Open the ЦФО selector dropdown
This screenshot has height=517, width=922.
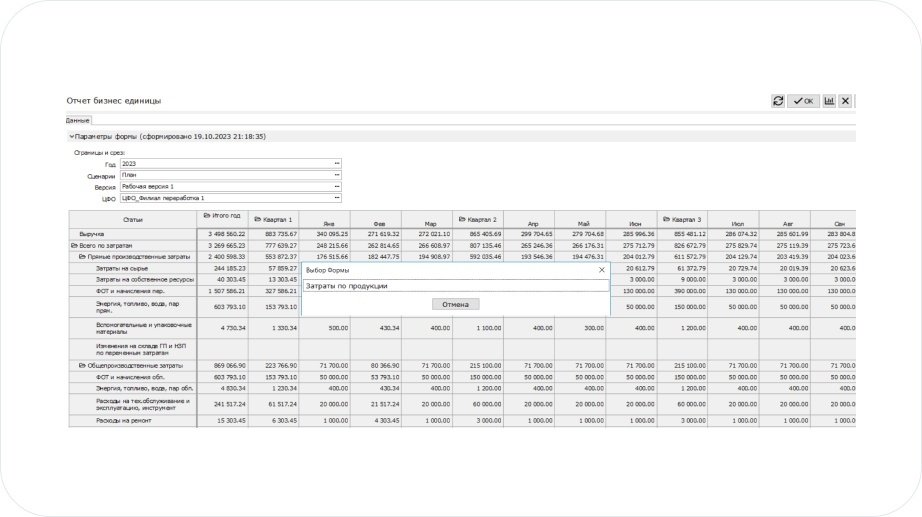pyautogui.click(x=337, y=199)
